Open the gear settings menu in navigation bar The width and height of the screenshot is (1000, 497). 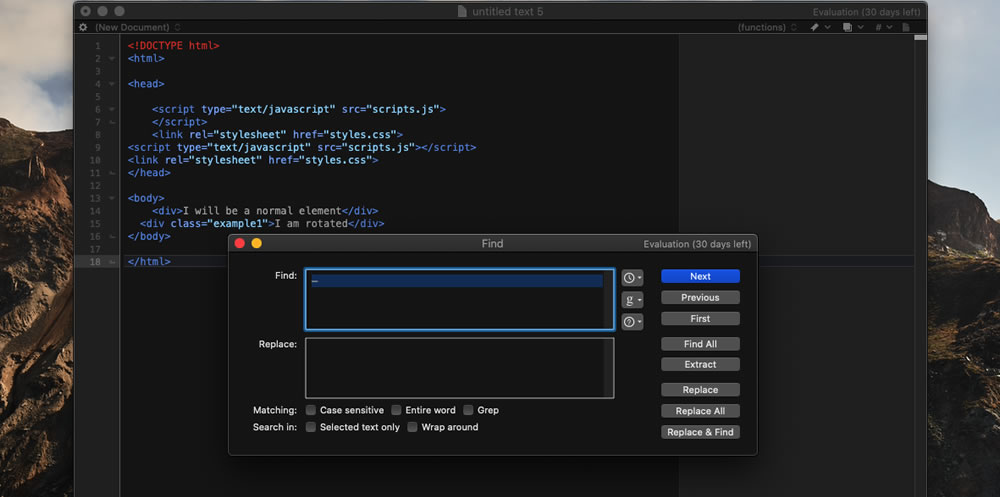point(83,27)
